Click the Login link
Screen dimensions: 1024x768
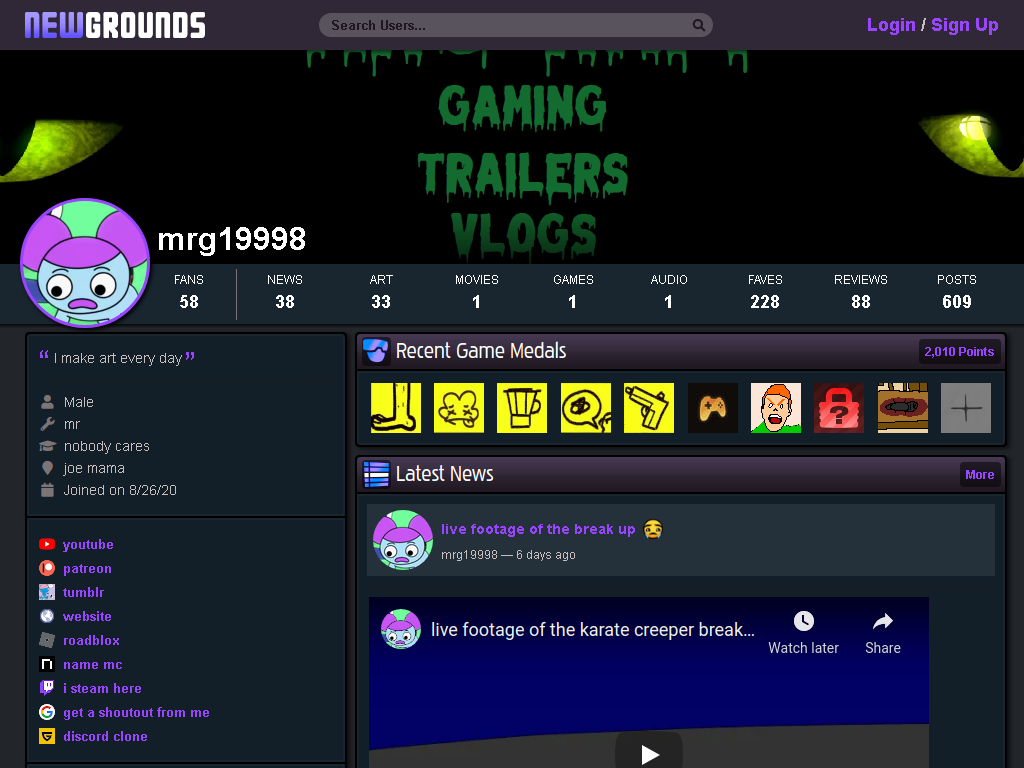891,25
